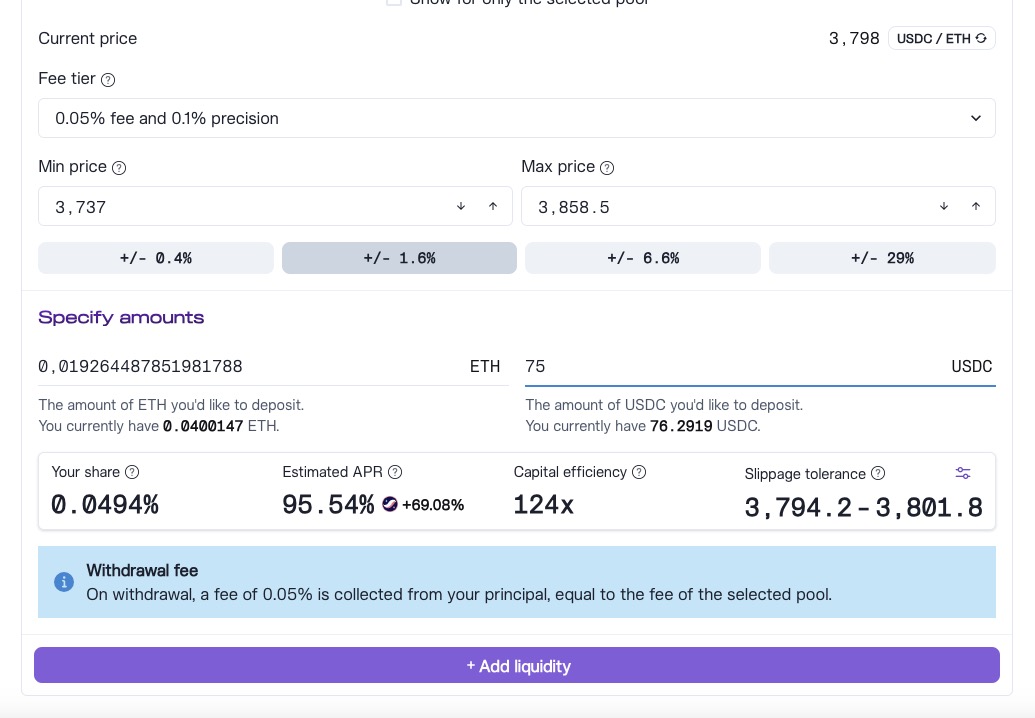Decrease Max price with down arrow

[x=944, y=207]
